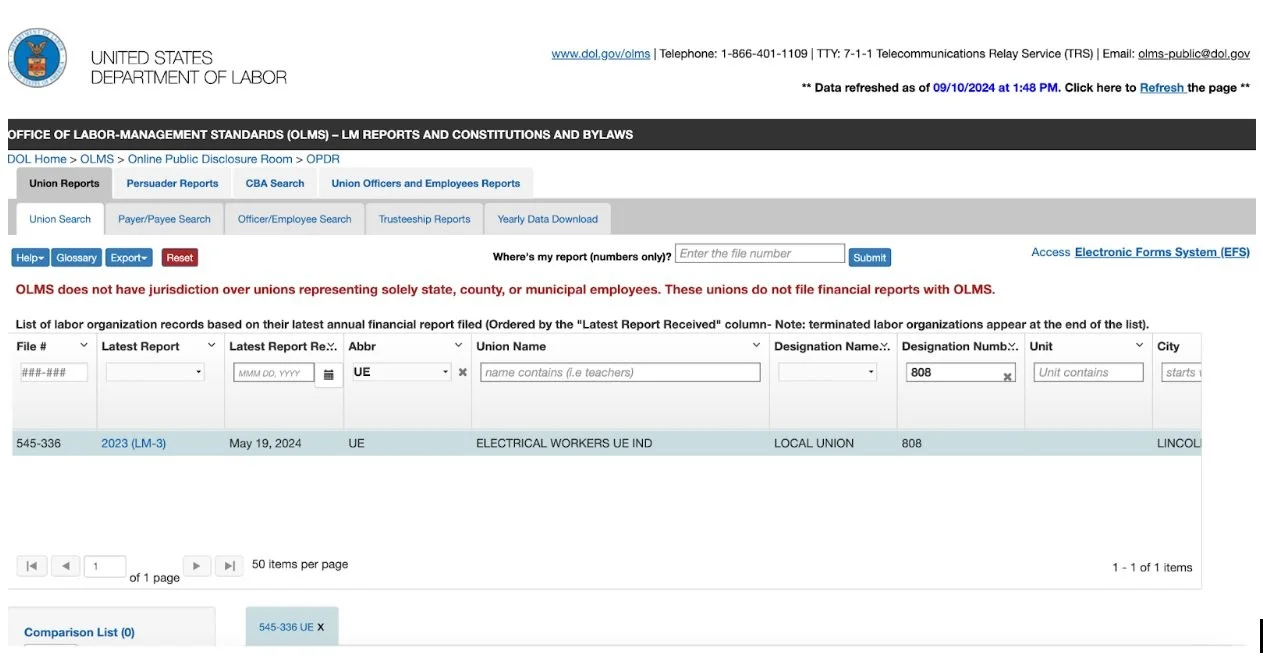Sort by the City column header
This screenshot has height=668, width=1263.
tap(1168, 346)
